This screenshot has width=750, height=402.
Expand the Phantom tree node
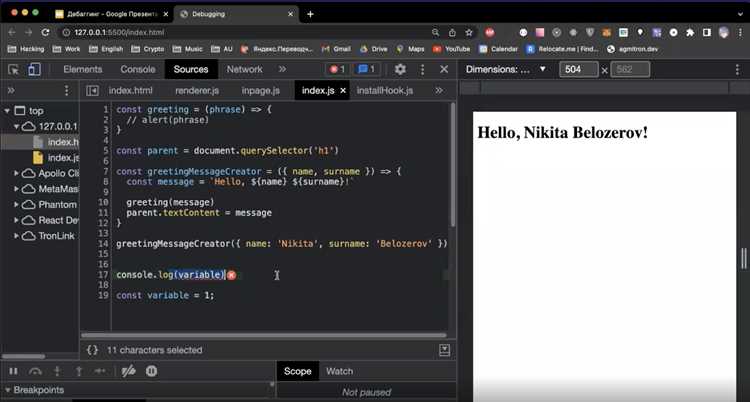[x=17, y=204]
